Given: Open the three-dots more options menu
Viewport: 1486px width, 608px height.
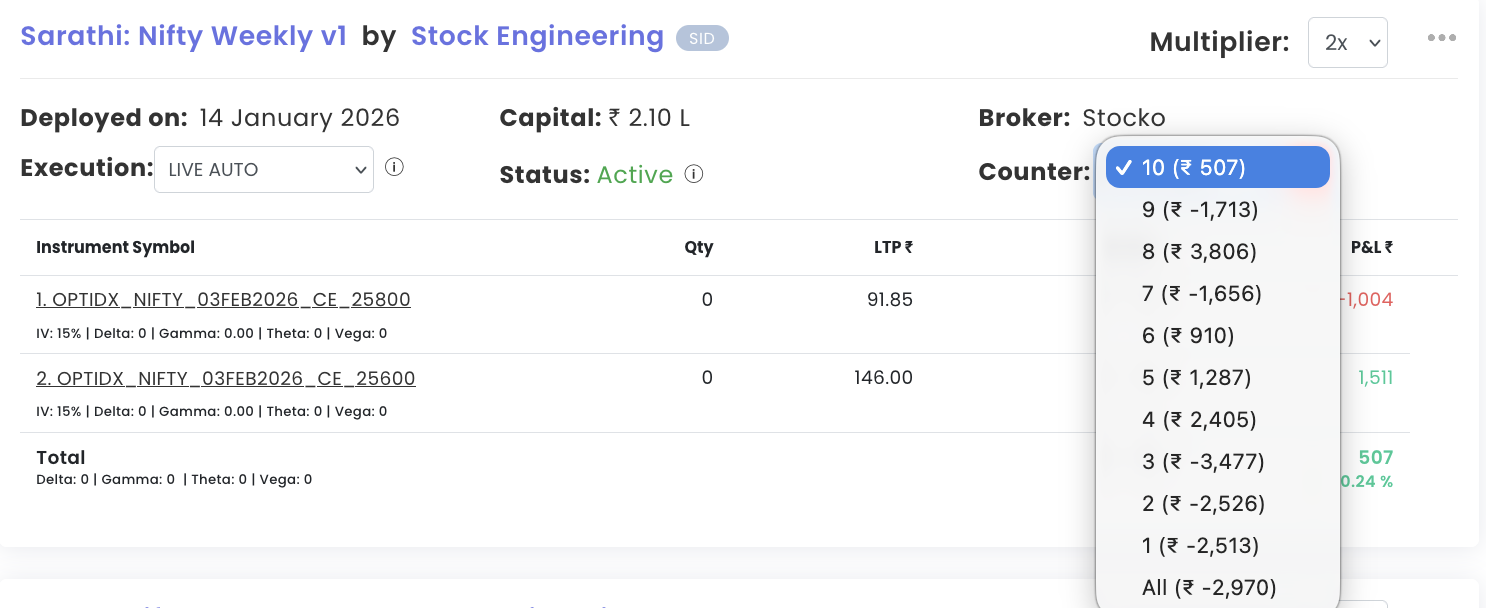Looking at the screenshot, I should click(1441, 38).
